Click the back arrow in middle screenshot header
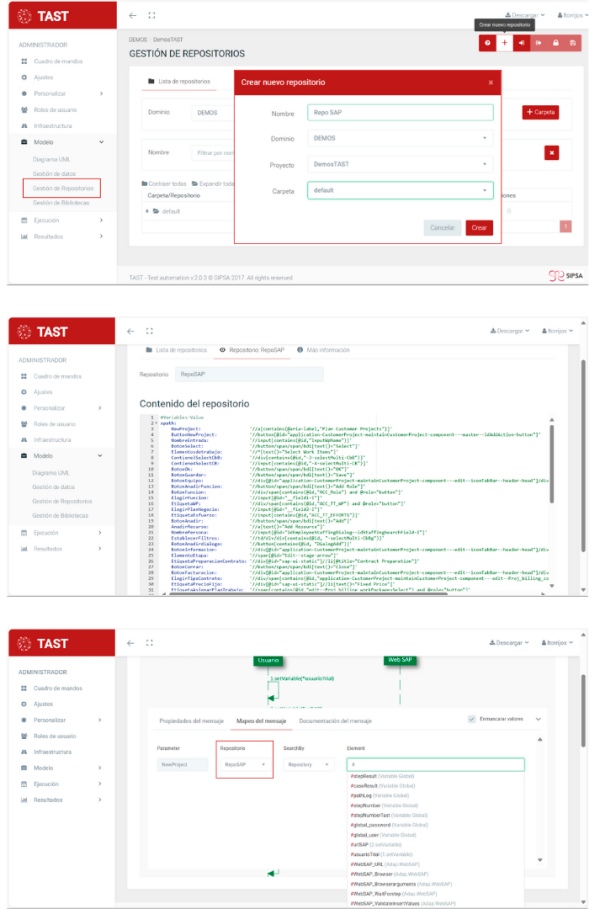The width and height of the screenshot is (600, 909). click(x=131, y=331)
